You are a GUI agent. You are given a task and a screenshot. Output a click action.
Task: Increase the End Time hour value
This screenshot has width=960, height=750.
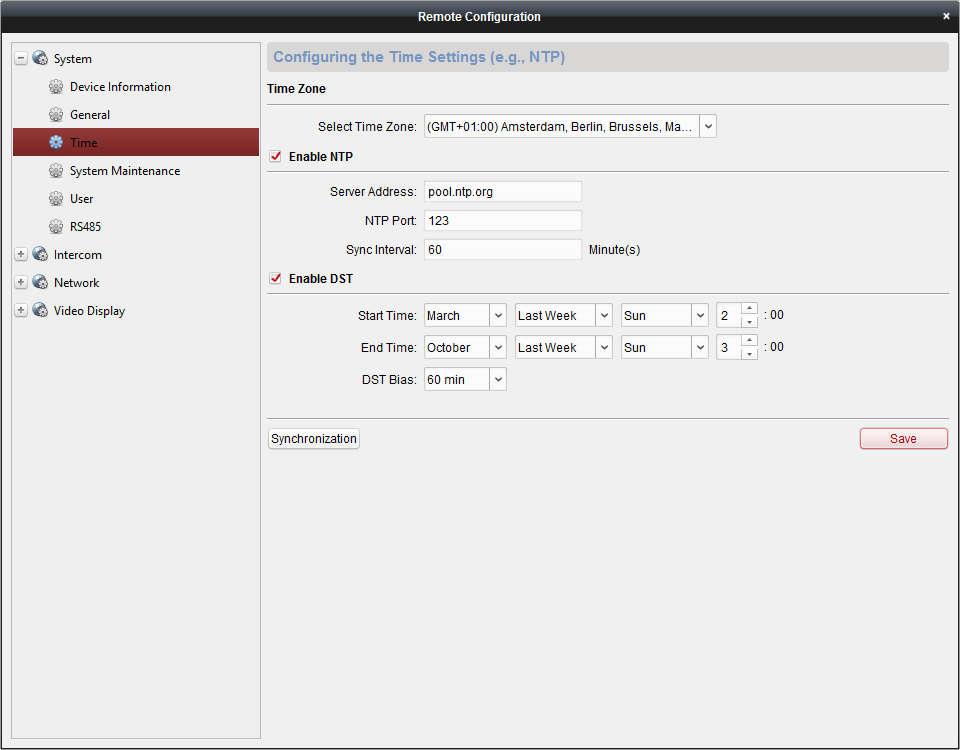(x=749, y=340)
